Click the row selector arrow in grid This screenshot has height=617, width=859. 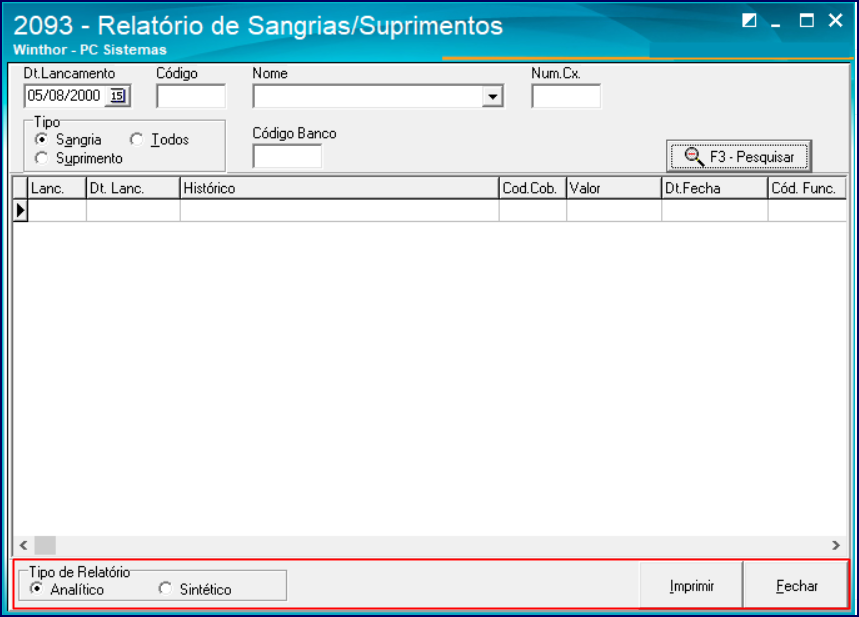pos(20,210)
